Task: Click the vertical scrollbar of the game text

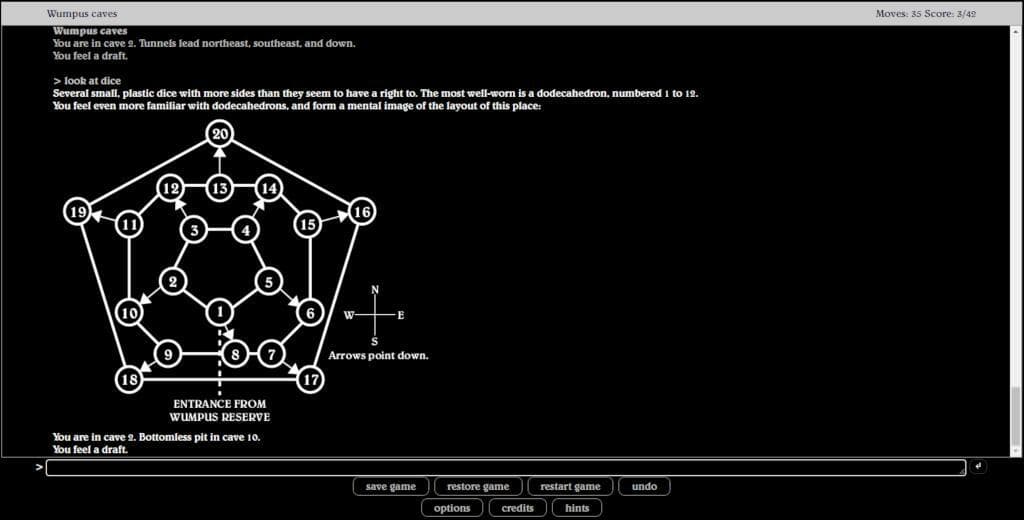Action: click(x=1016, y=242)
